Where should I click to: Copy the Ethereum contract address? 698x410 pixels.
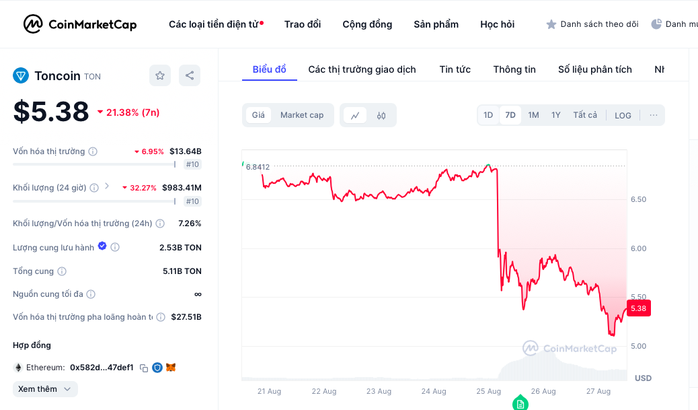(144, 368)
